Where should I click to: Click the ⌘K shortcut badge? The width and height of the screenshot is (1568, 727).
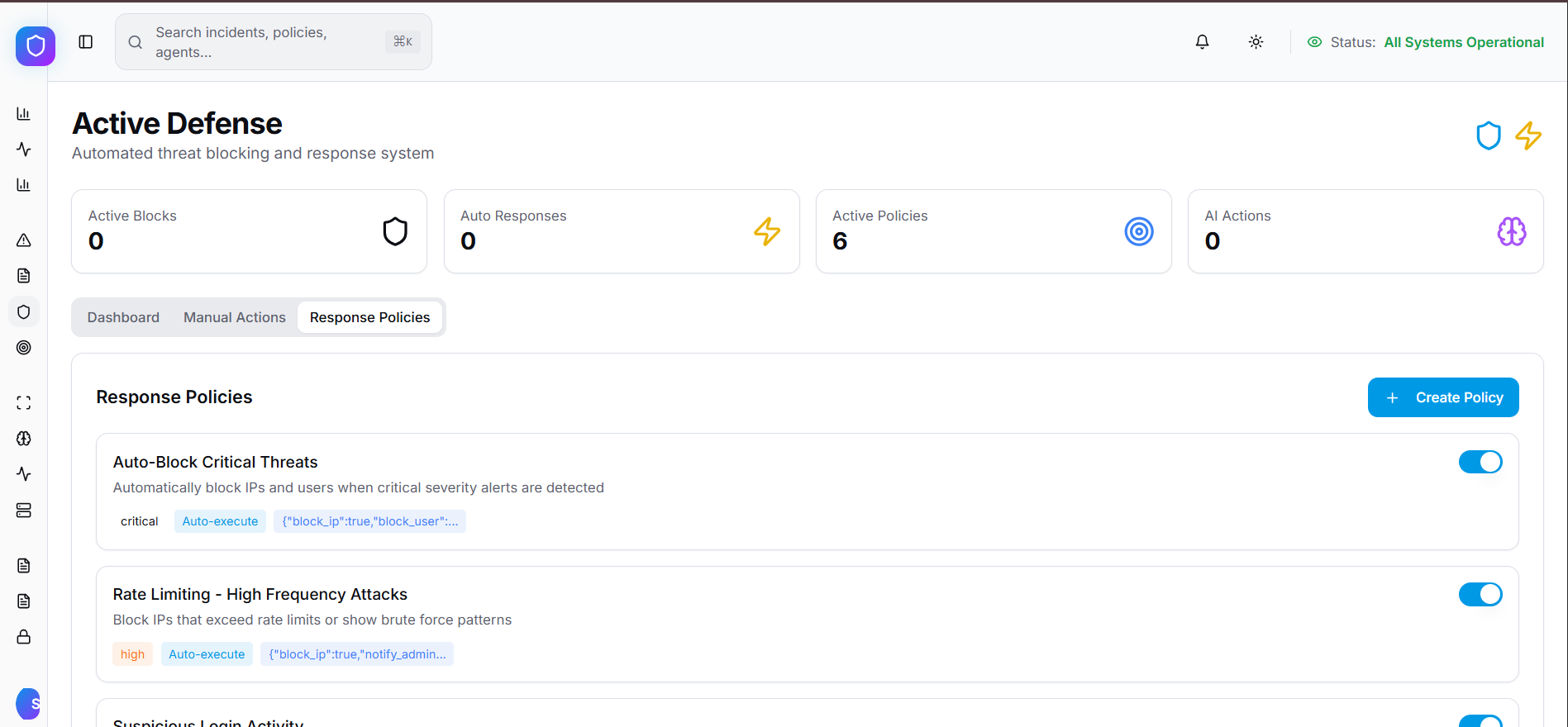(x=403, y=41)
